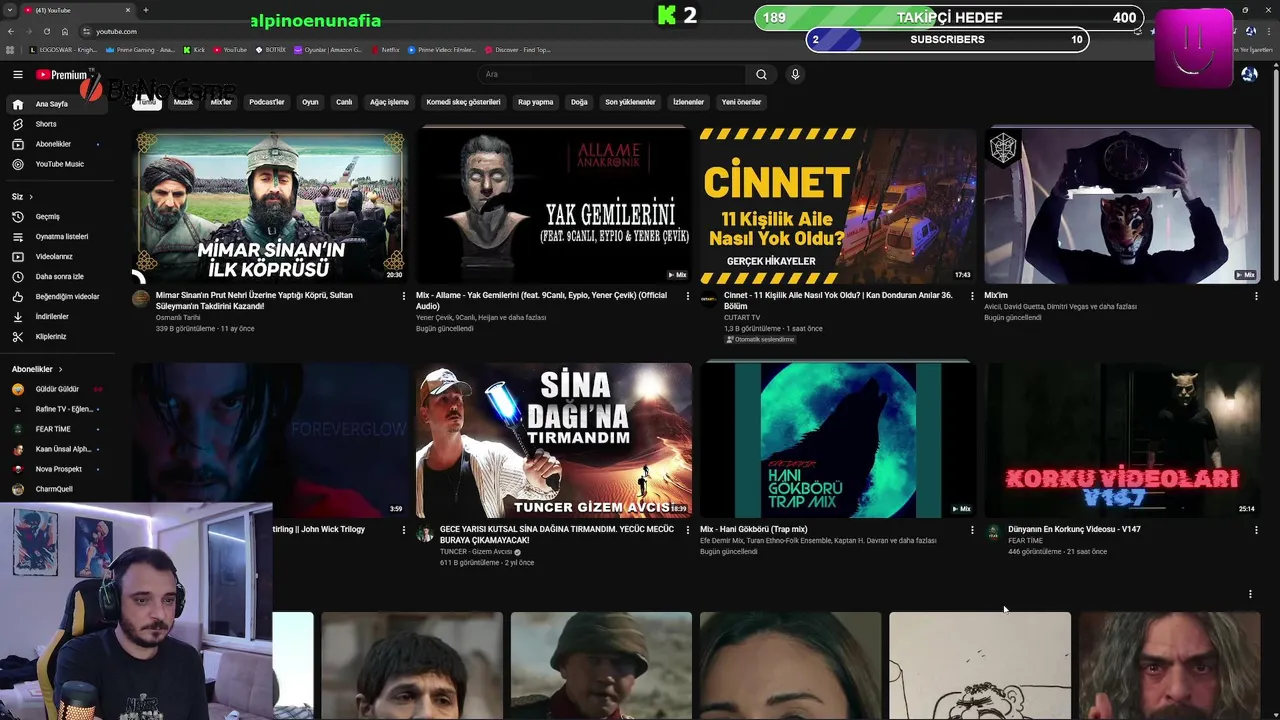Open Osmanlı Tarihi channel avatar
Screen dimensions: 1280x720
pos(141,298)
